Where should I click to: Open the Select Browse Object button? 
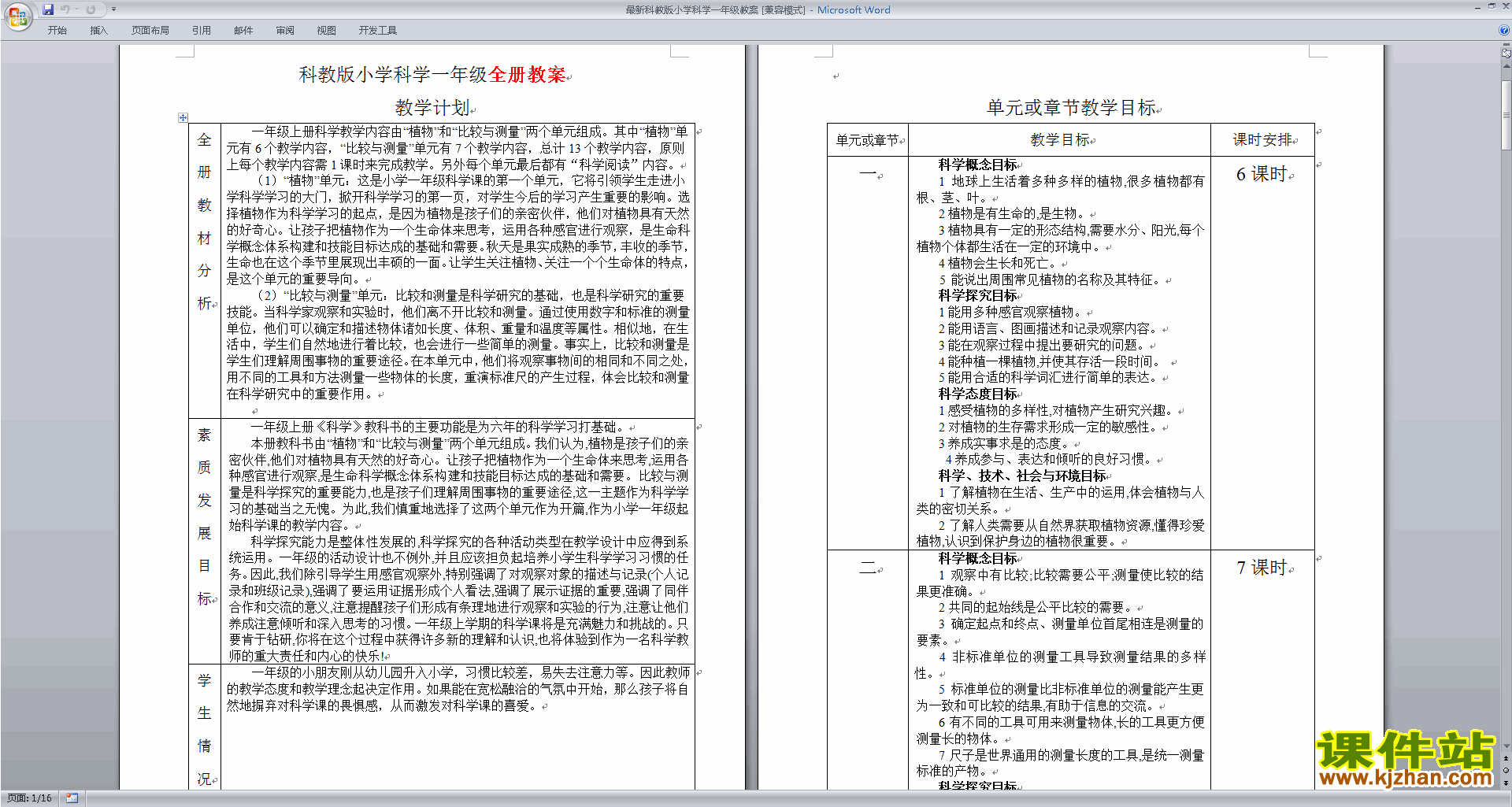(1506, 770)
